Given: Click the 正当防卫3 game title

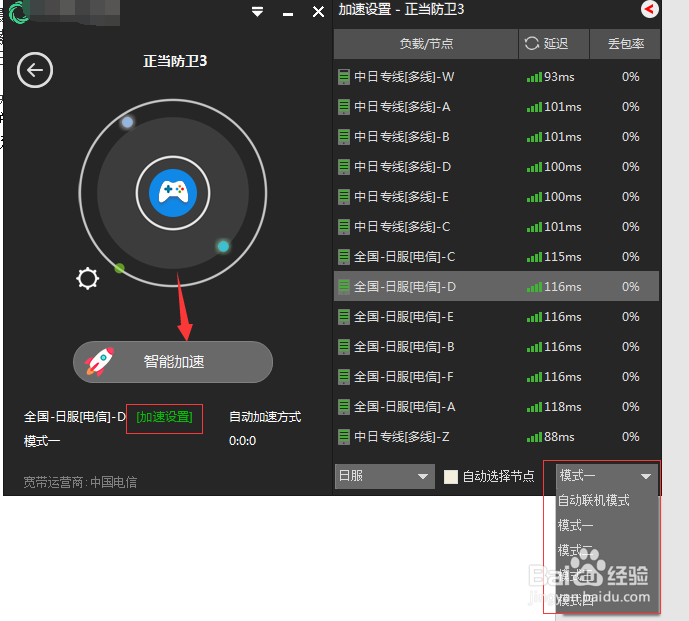Looking at the screenshot, I should 174,61.
